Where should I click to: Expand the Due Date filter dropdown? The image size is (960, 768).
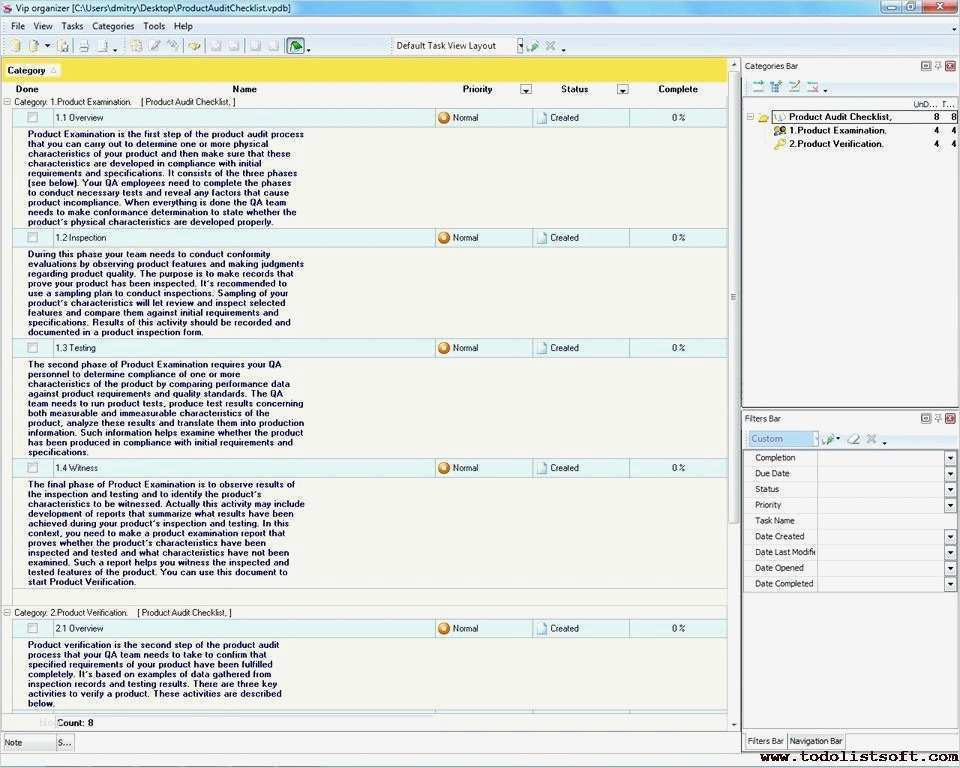[950, 474]
